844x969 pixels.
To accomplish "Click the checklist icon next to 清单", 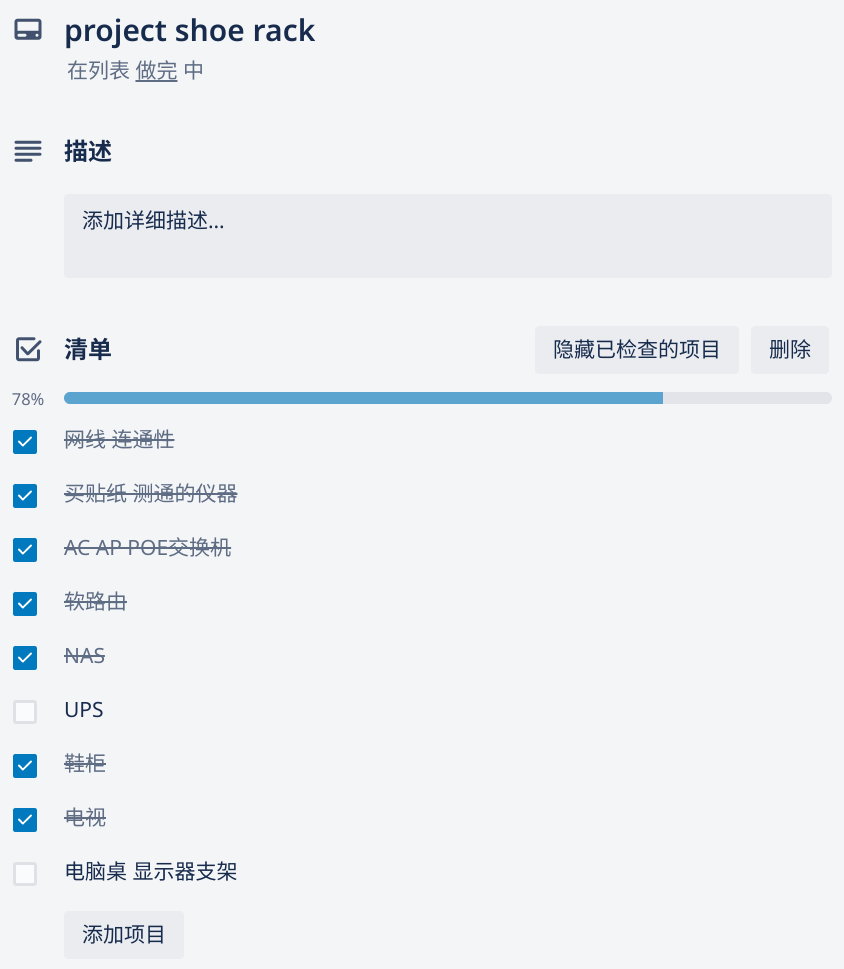I will (28, 349).
